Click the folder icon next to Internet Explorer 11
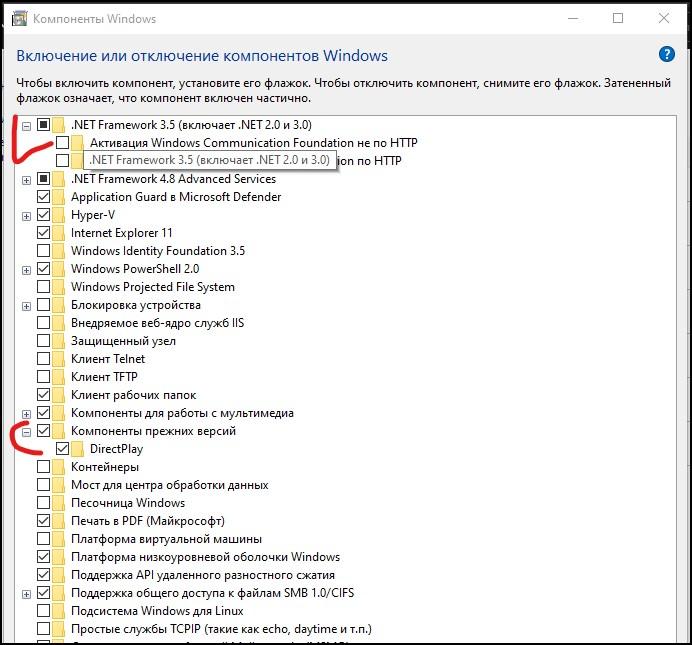692x645 pixels. click(x=58, y=232)
